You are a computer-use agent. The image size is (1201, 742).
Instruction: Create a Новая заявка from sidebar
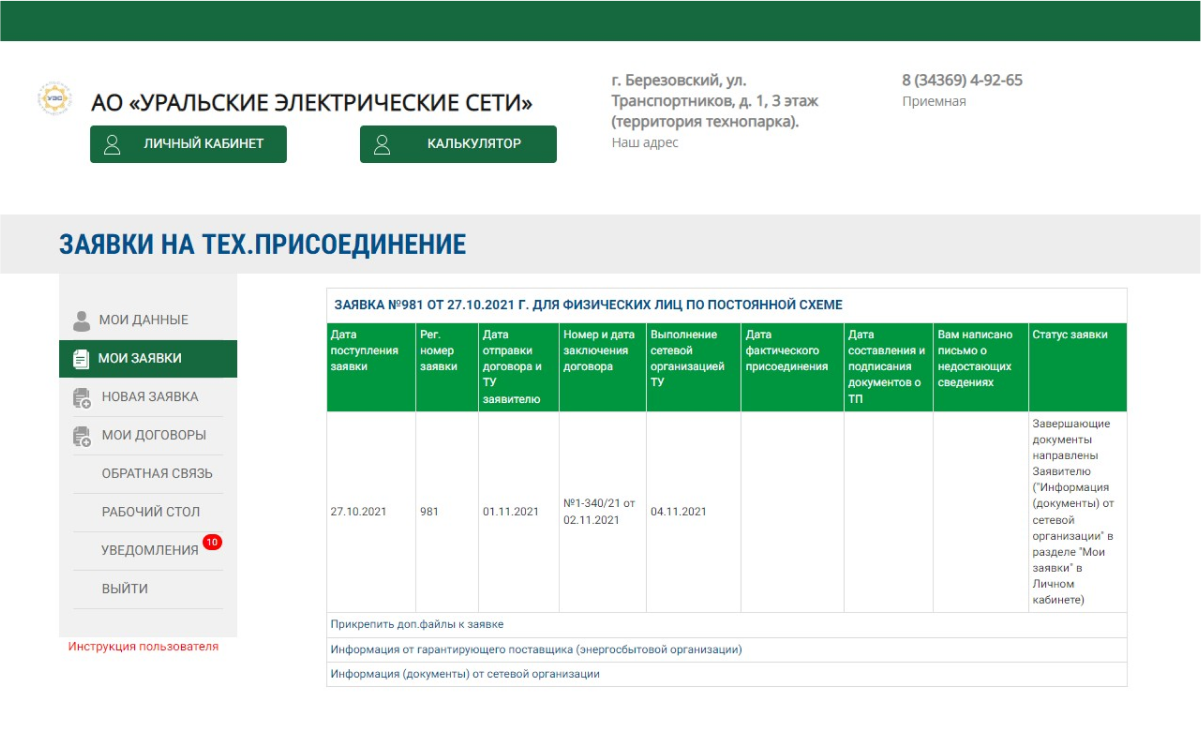(x=148, y=397)
